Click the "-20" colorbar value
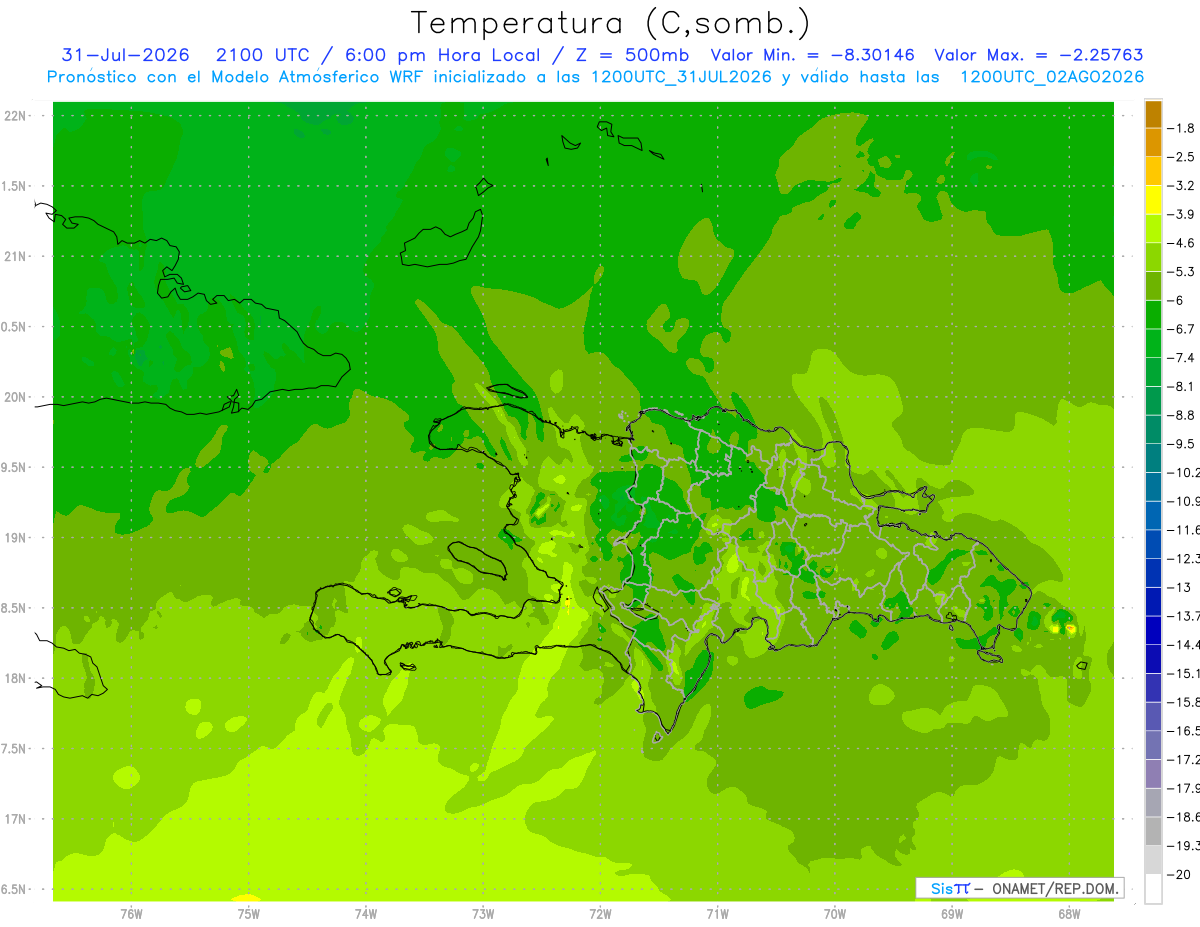Image resolution: width=1200 pixels, height=927 pixels. tap(1181, 875)
